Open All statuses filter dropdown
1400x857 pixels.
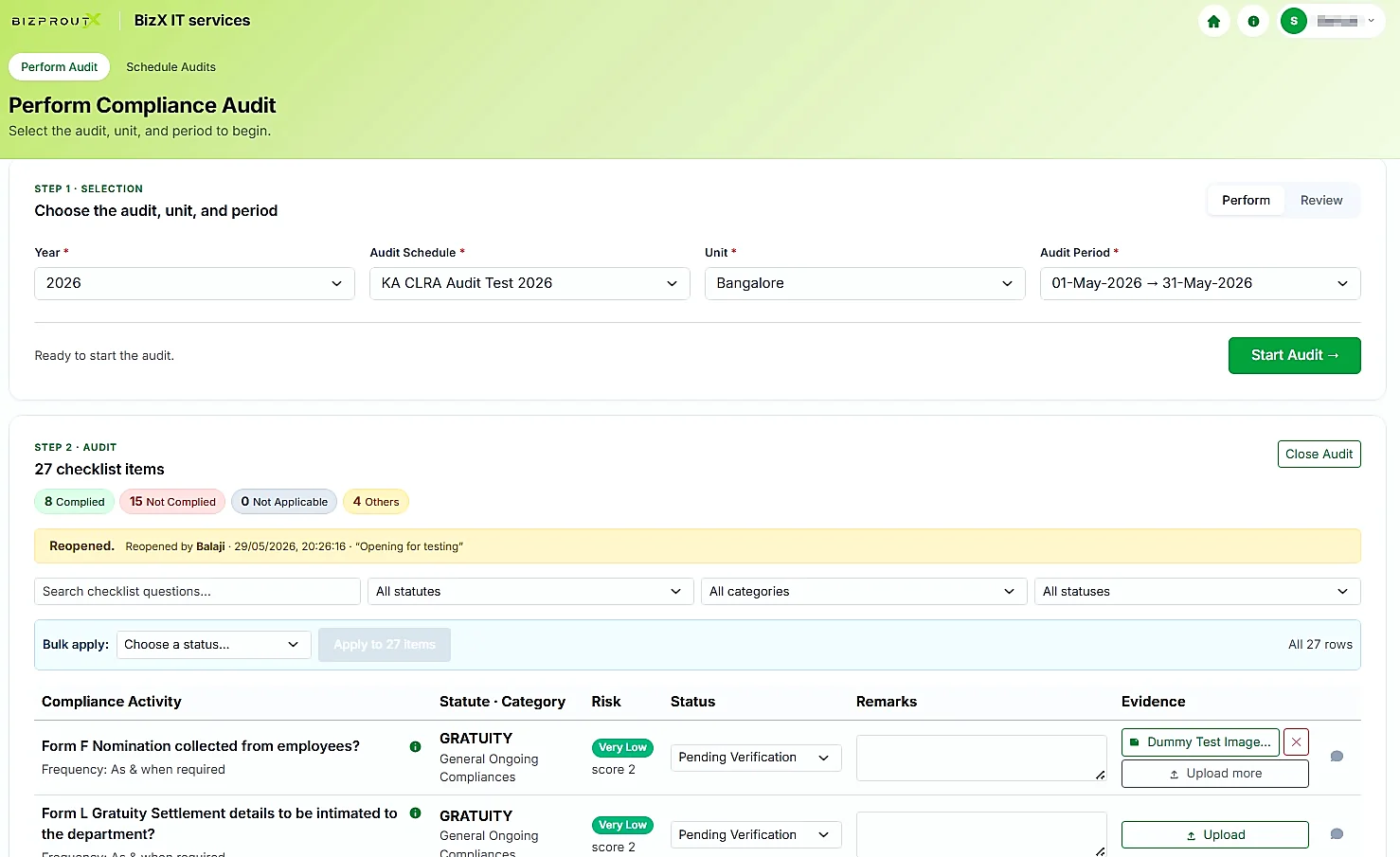[x=1197, y=592]
